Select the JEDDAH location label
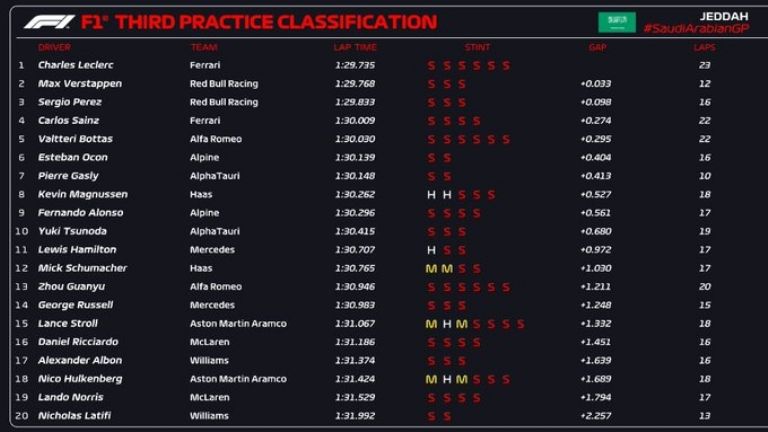This screenshot has width=768, height=432. (x=723, y=15)
